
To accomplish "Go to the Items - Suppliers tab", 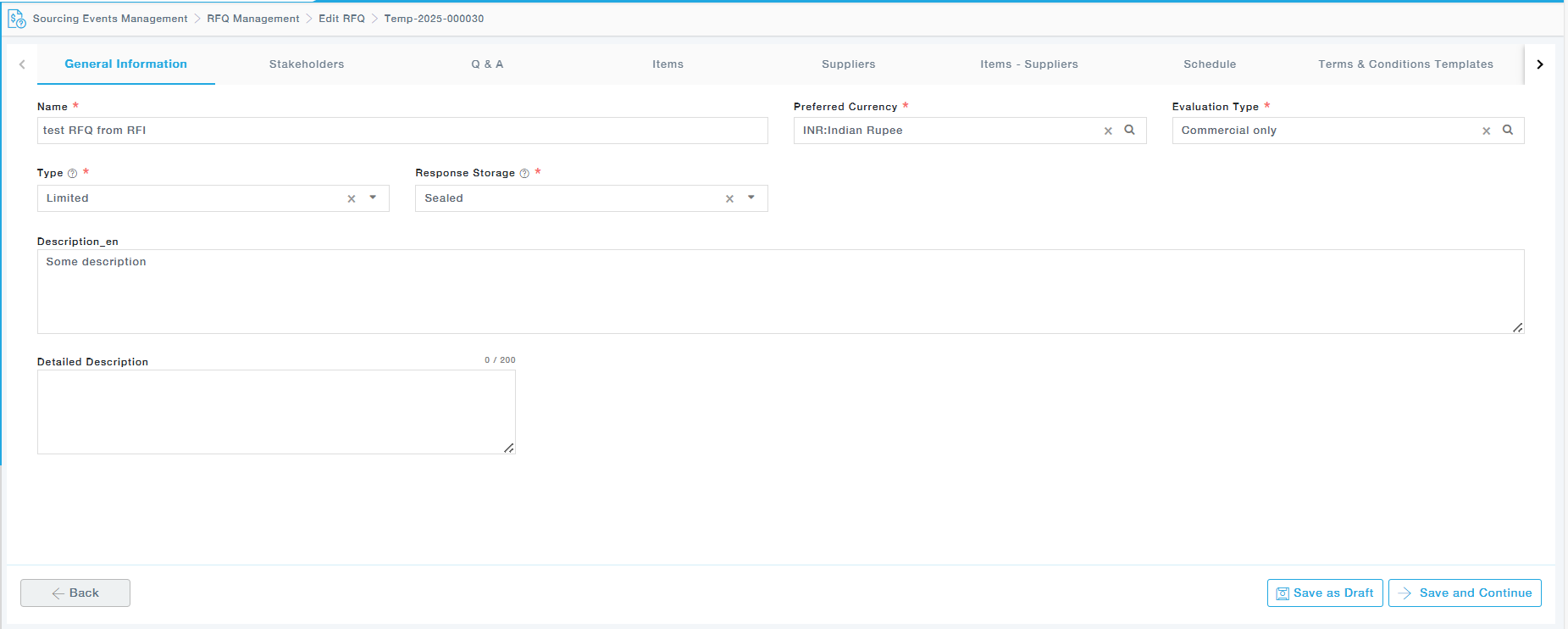I will click(1029, 64).
